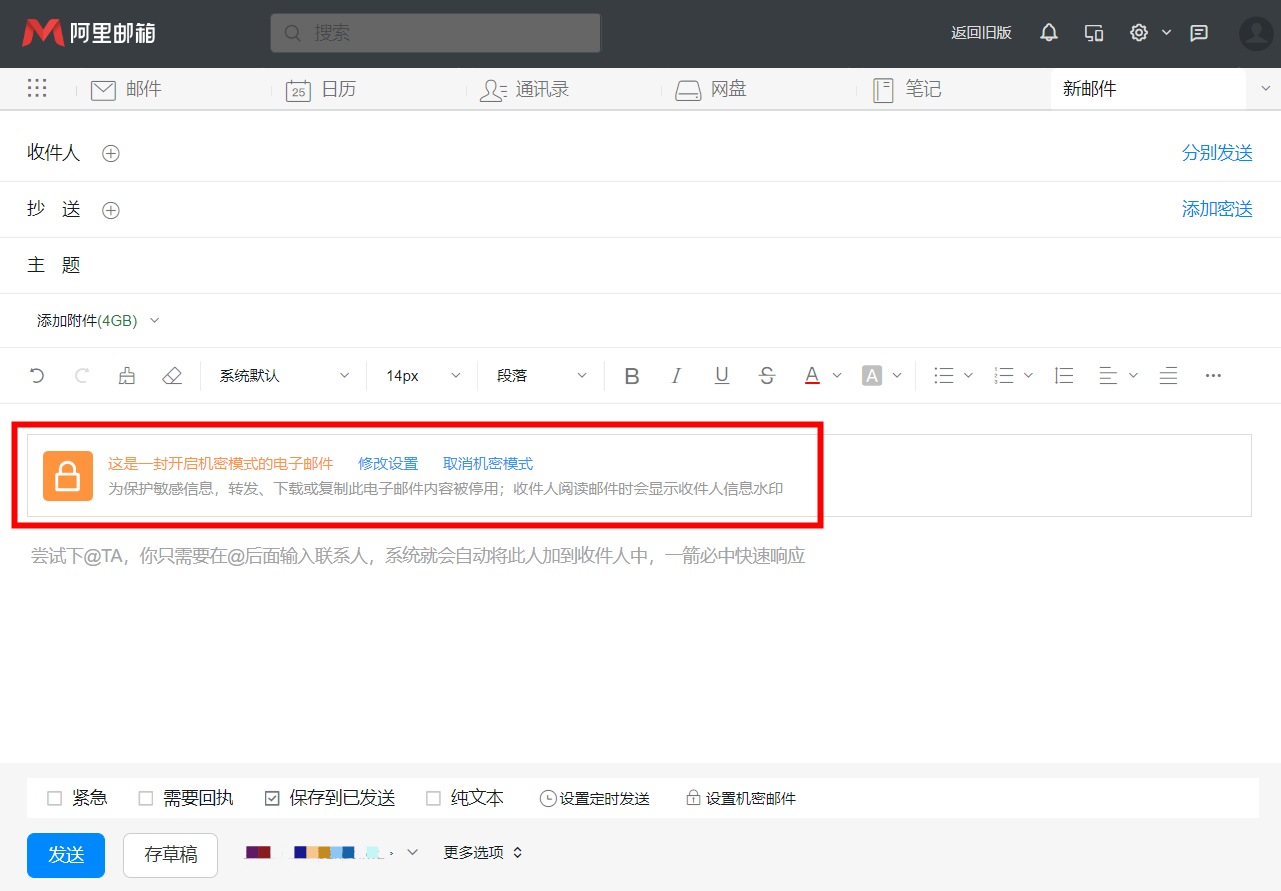Click in the 搜索 search box
Viewport: 1281px width, 891px height.
click(x=435, y=33)
